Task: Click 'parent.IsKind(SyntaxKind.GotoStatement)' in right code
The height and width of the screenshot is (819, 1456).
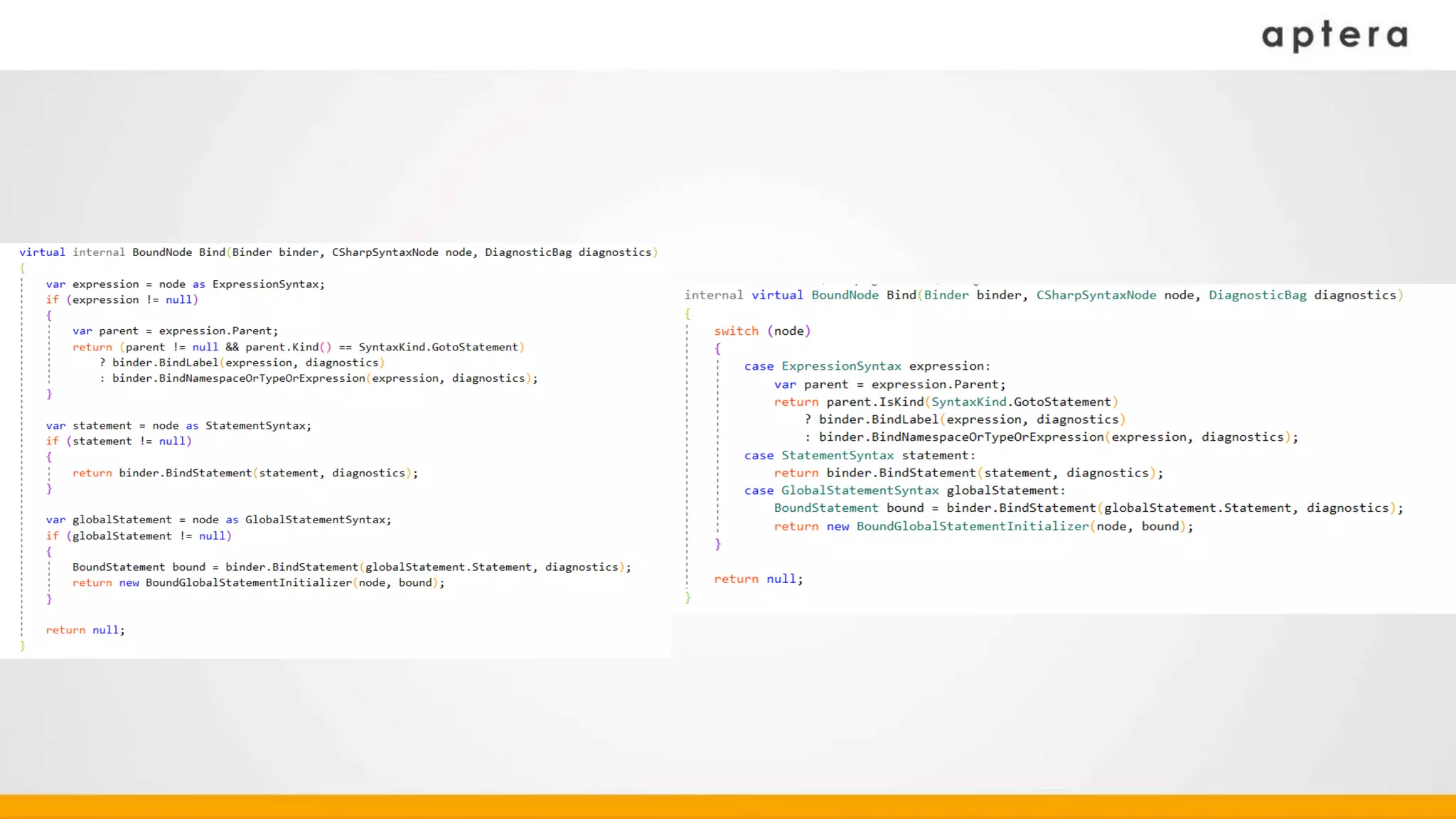Action: [972, 402]
